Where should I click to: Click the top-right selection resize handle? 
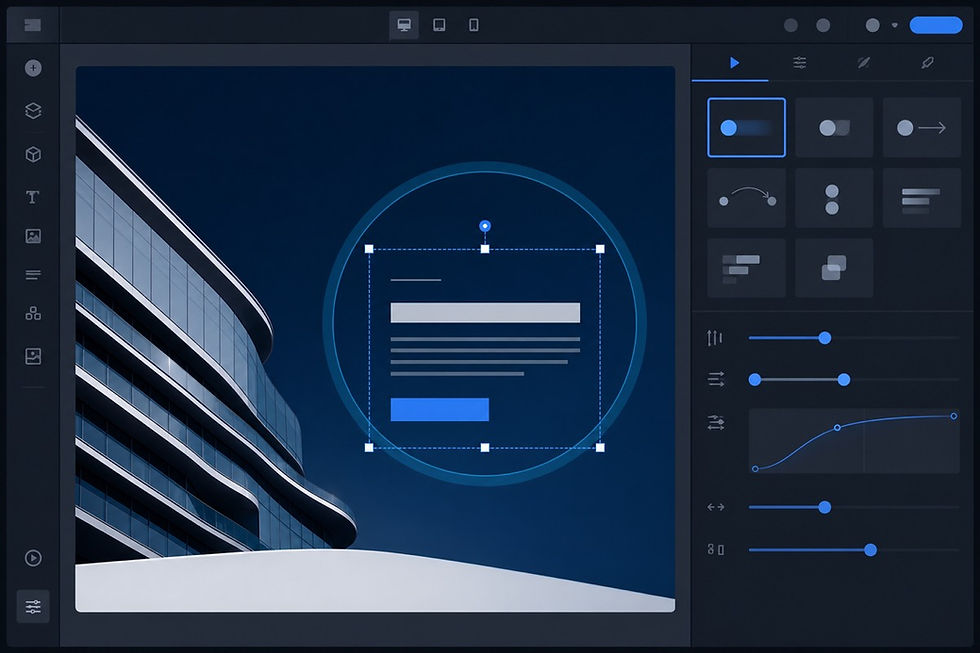pyautogui.click(x=600, y=249)
